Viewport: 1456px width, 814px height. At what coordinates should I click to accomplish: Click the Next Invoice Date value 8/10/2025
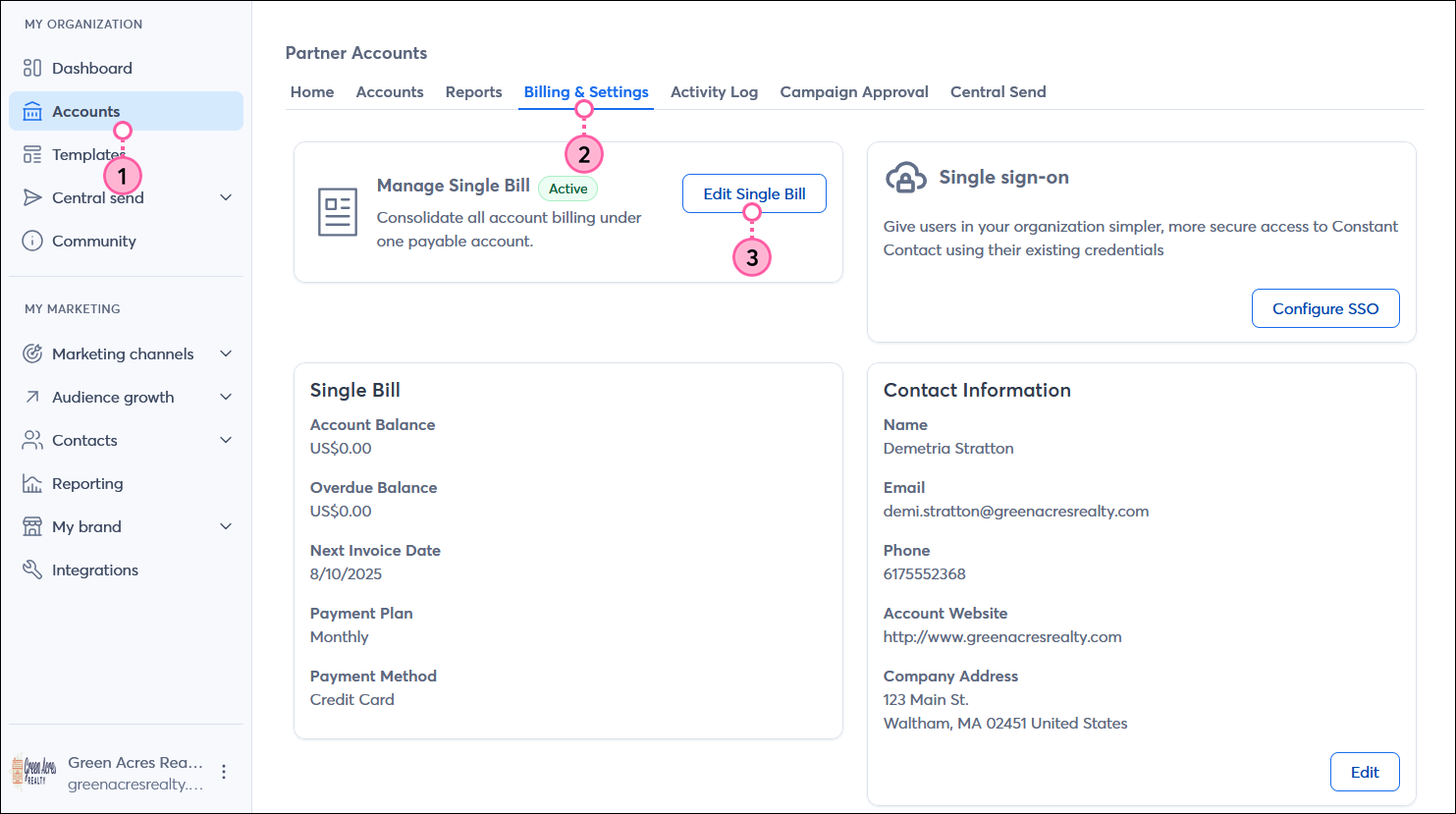346,573
